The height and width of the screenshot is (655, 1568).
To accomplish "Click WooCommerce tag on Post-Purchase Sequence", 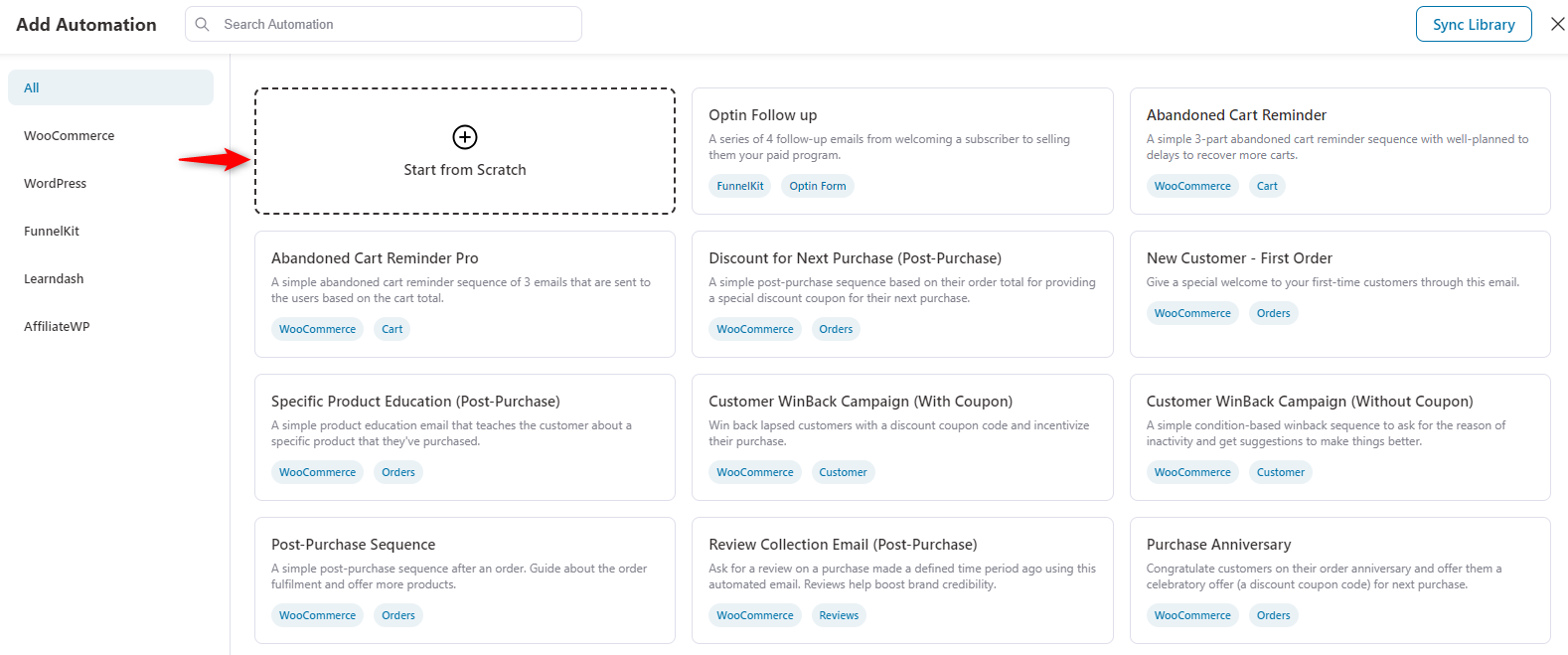I will tap(317, 615).
